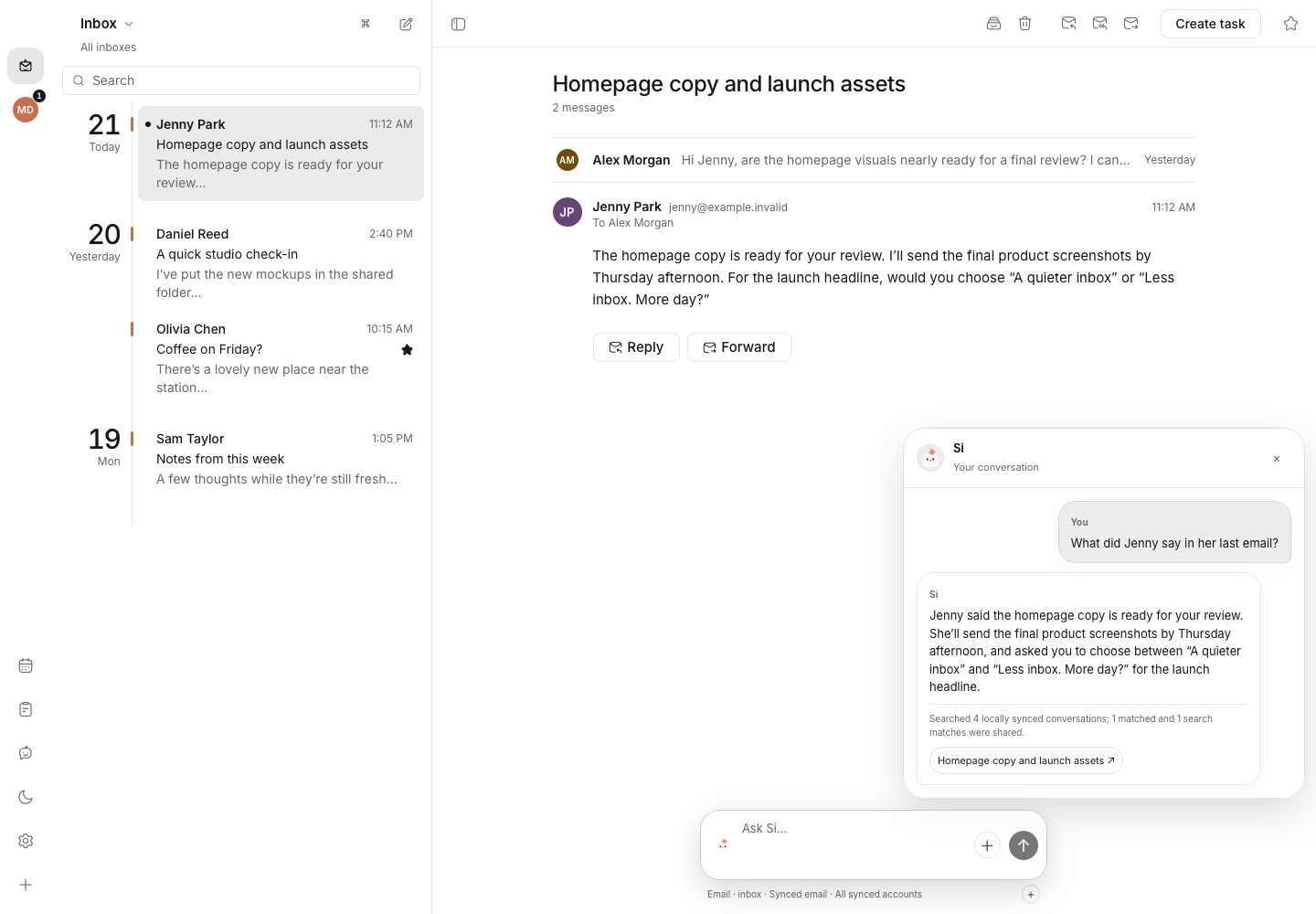
Task: Click the Ask Si input field
Action: coord(850,829)
